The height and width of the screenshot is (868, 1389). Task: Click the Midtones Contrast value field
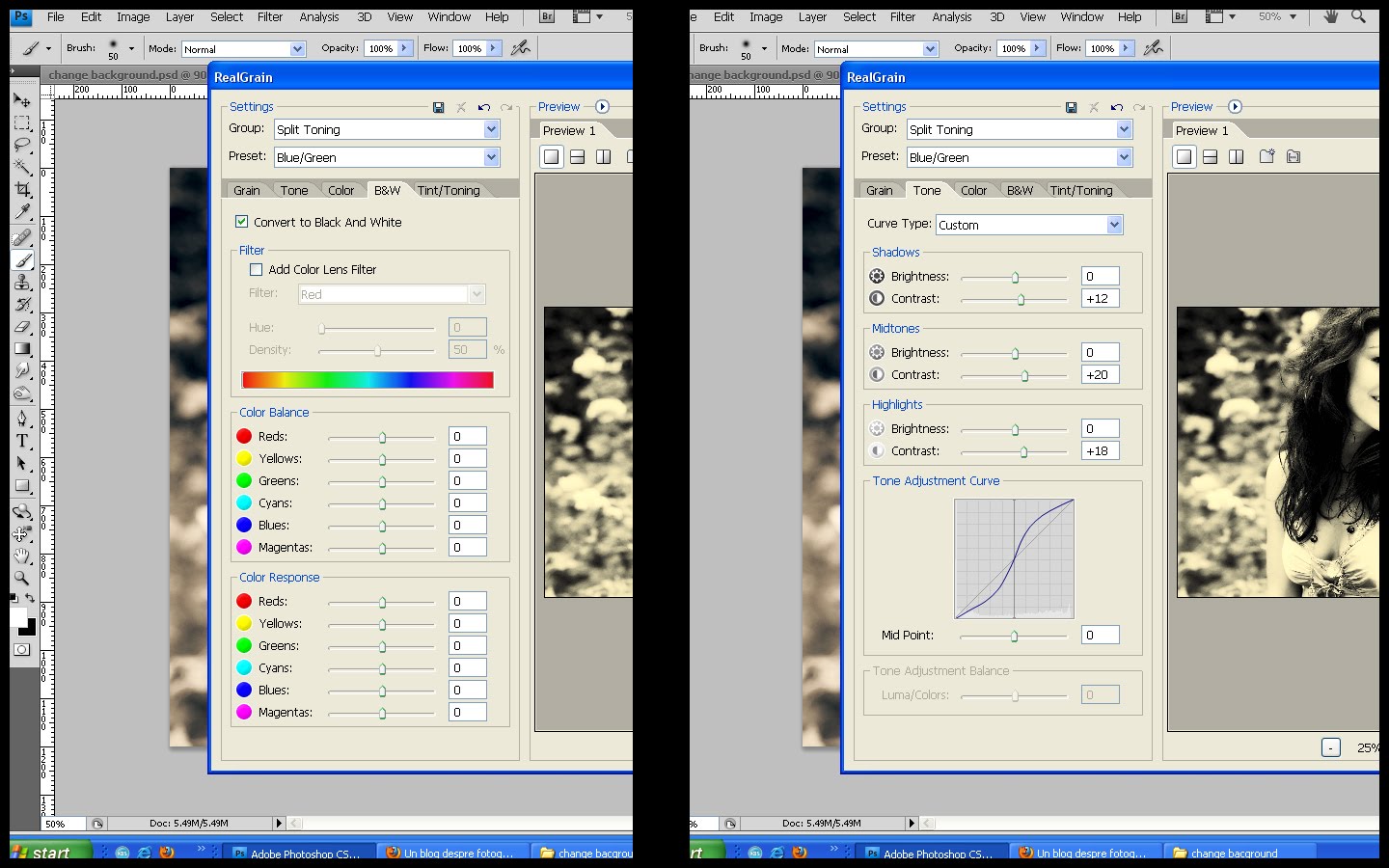pyautogui.click(x=1101, y=374)
